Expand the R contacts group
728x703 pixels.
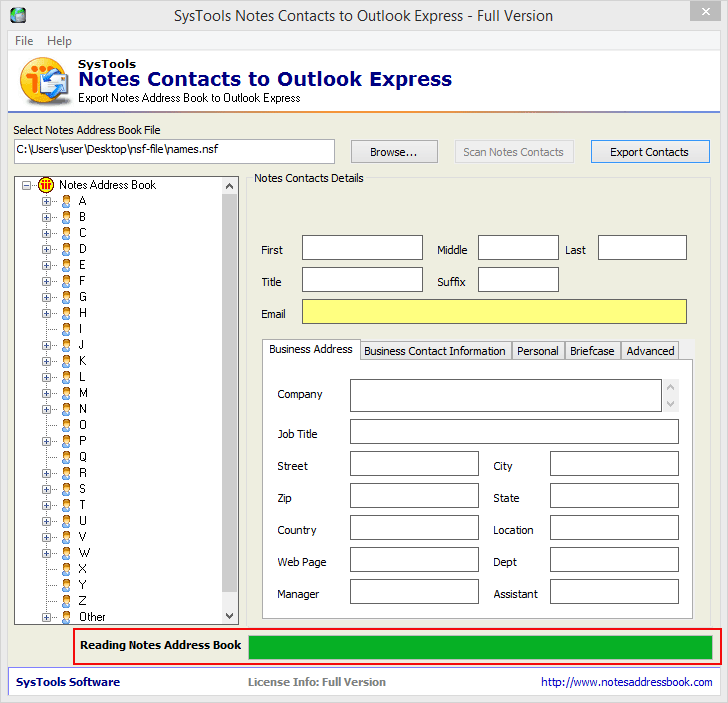46,473
